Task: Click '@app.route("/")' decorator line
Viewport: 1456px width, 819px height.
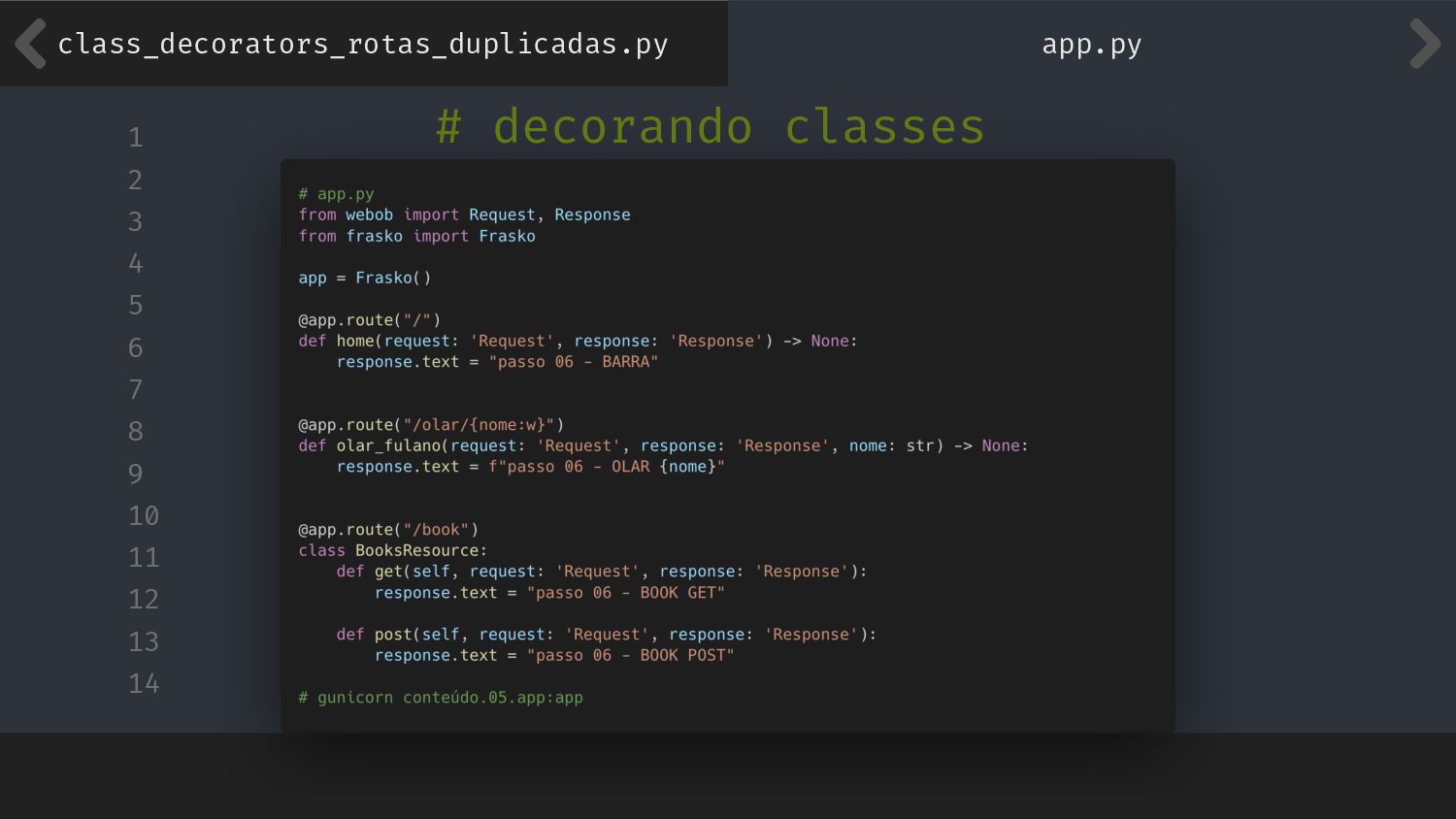Action: click(x=370, y=320)
